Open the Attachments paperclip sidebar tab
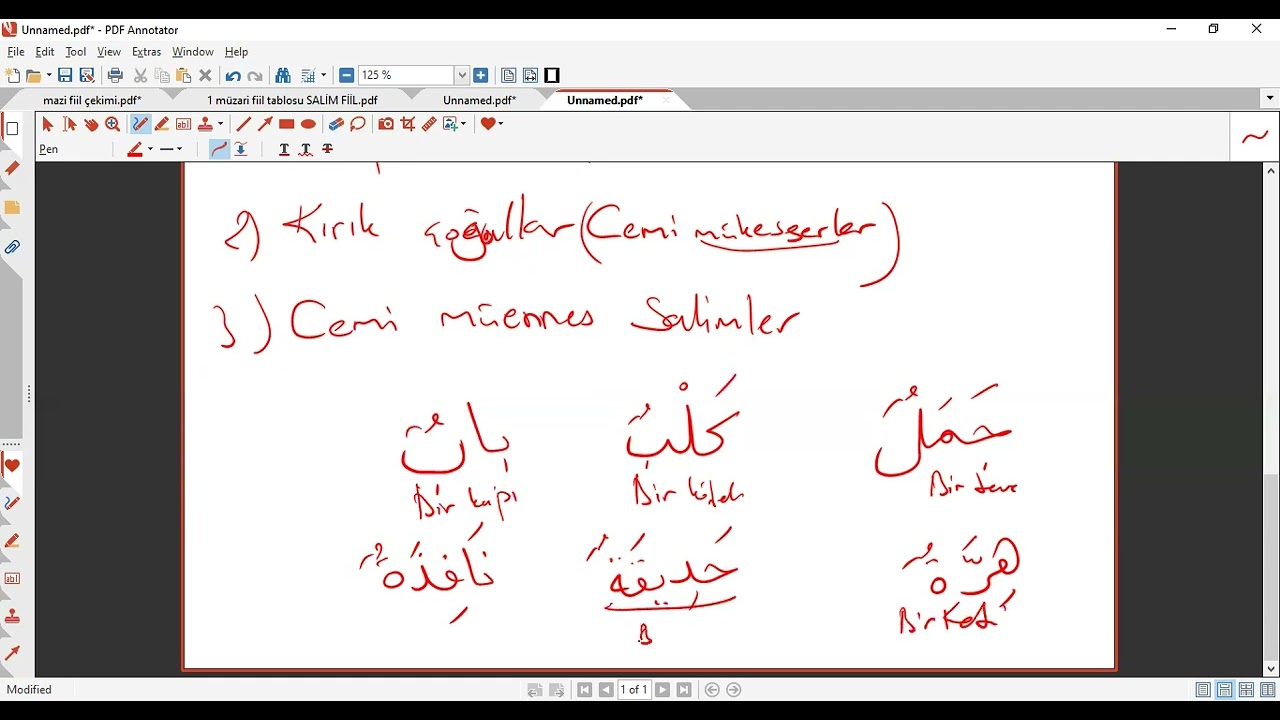Image resolution: width=1280 pixels, height=720 pixels. 12,247
